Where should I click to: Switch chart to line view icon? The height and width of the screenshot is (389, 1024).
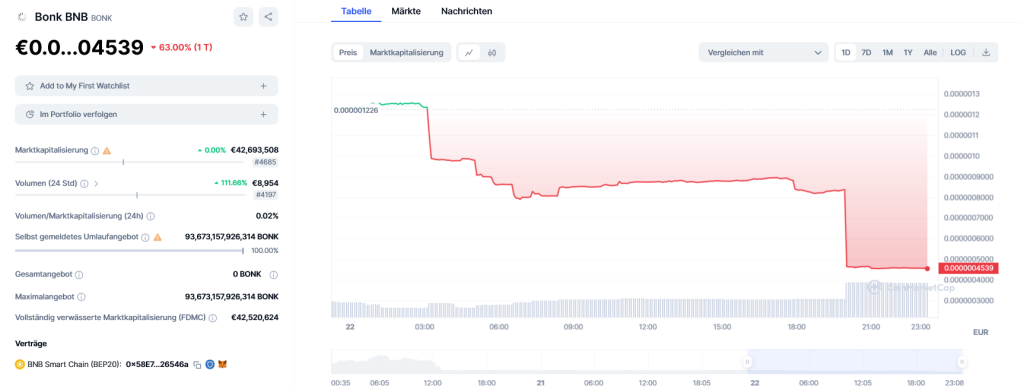[469, 53]
